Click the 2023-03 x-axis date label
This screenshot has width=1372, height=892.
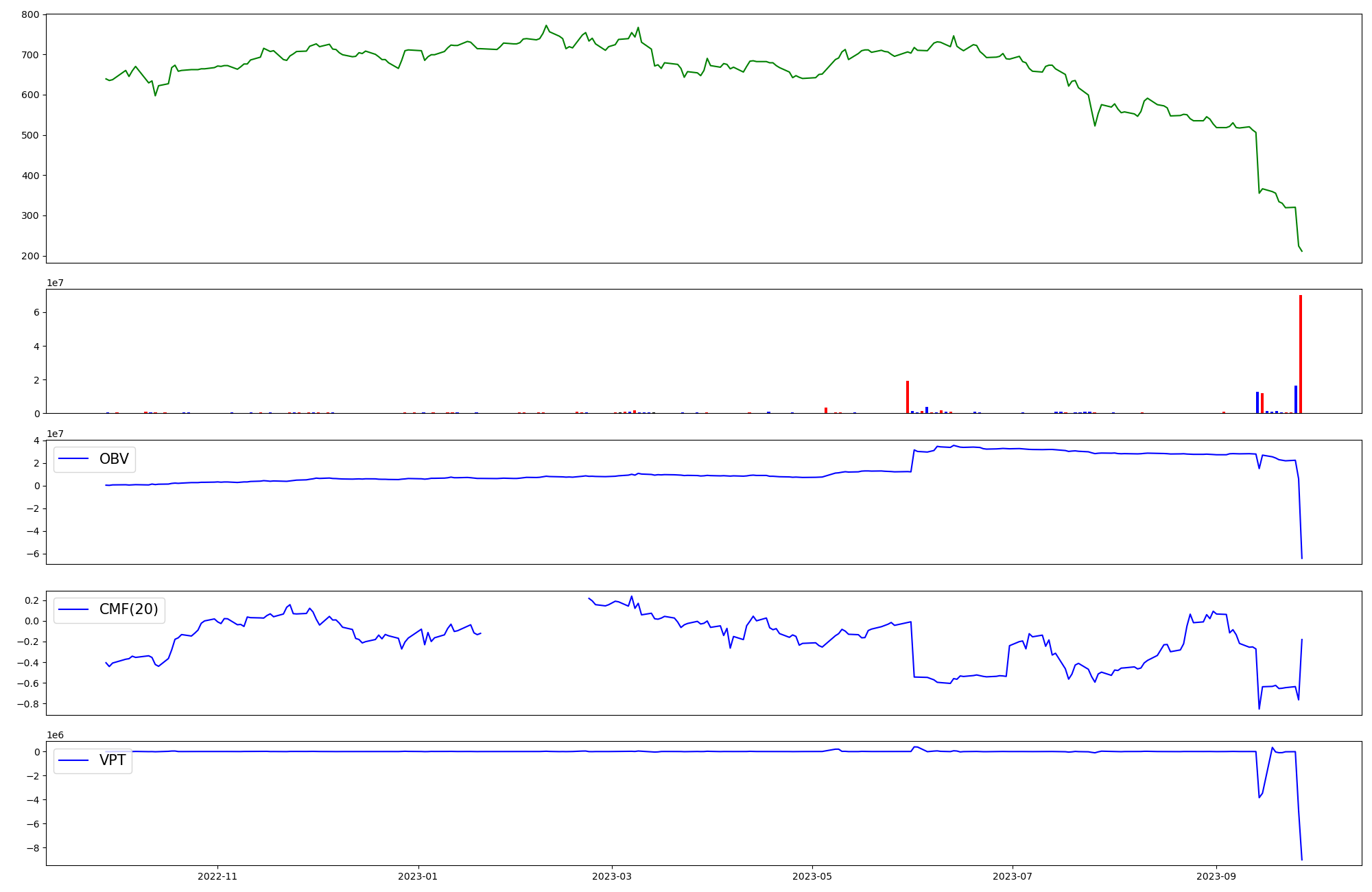coord(611,876)
